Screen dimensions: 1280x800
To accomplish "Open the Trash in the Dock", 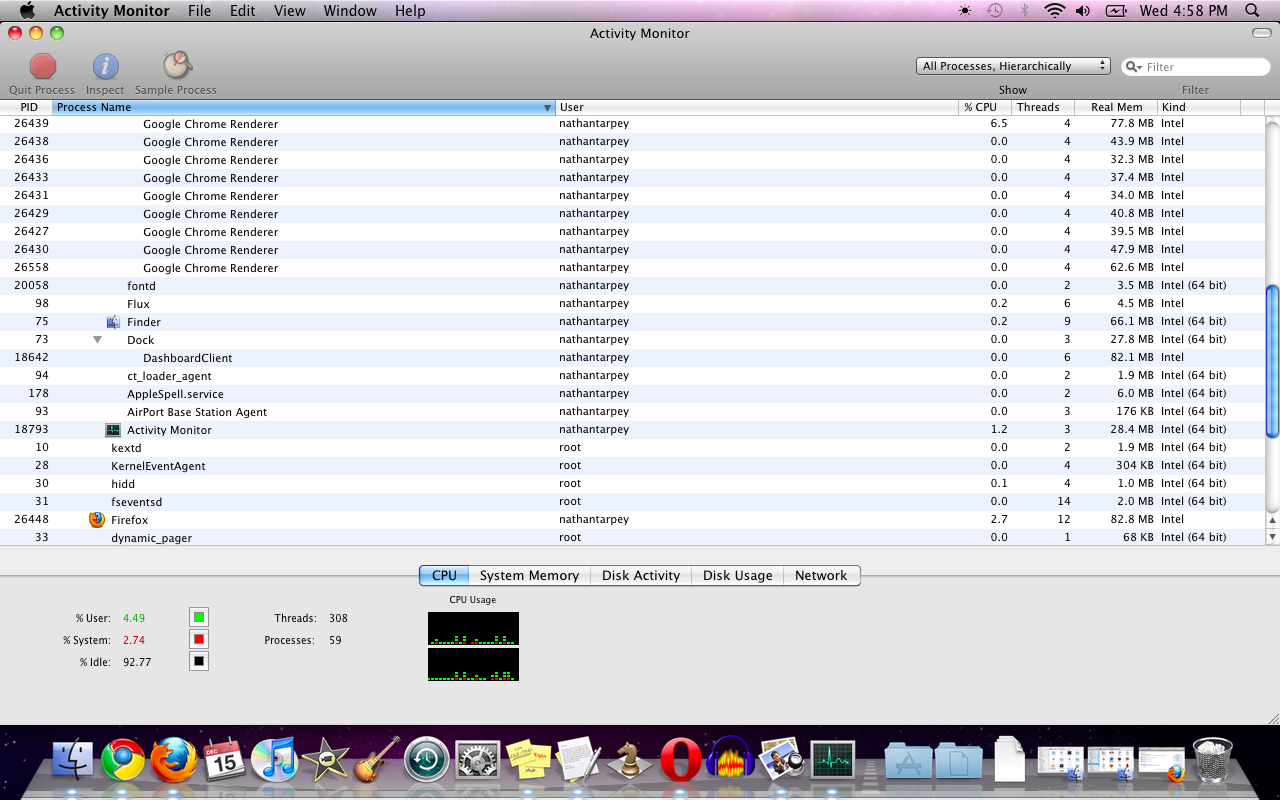I will point(1213,760).
